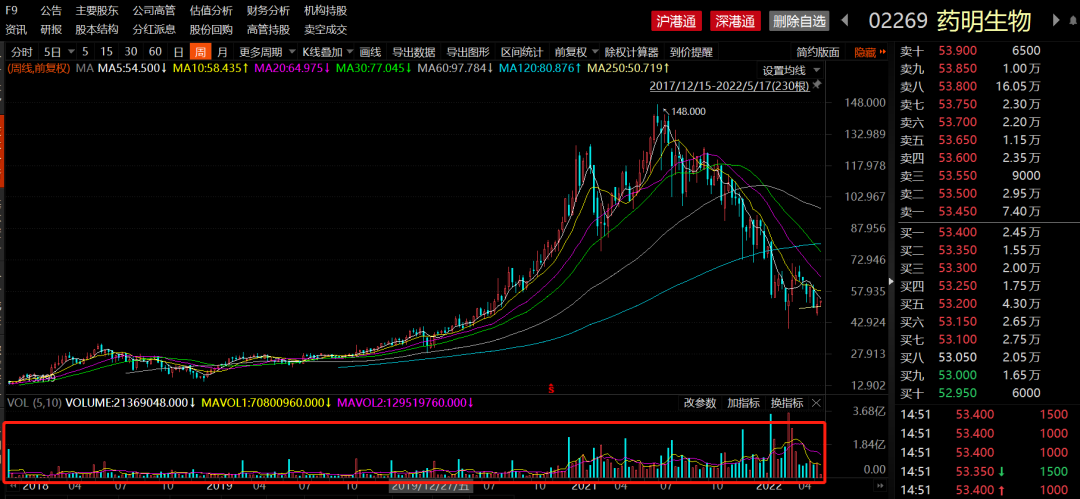Switch to the 日 daily K-line
The width and height of the screenshot is (1080, 499).
tap(178, 52)
